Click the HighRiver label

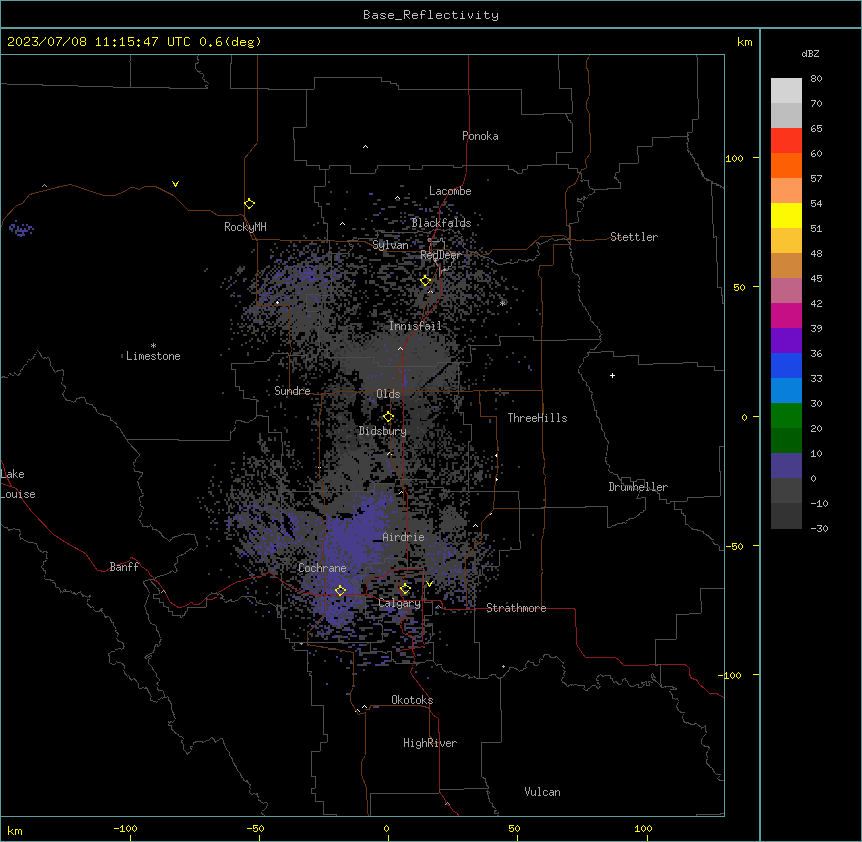[430, 743]
